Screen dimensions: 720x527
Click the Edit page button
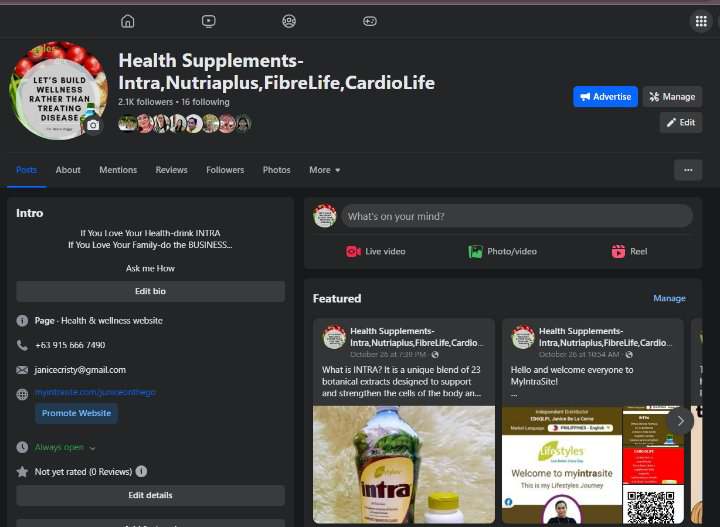pos(681,123)
